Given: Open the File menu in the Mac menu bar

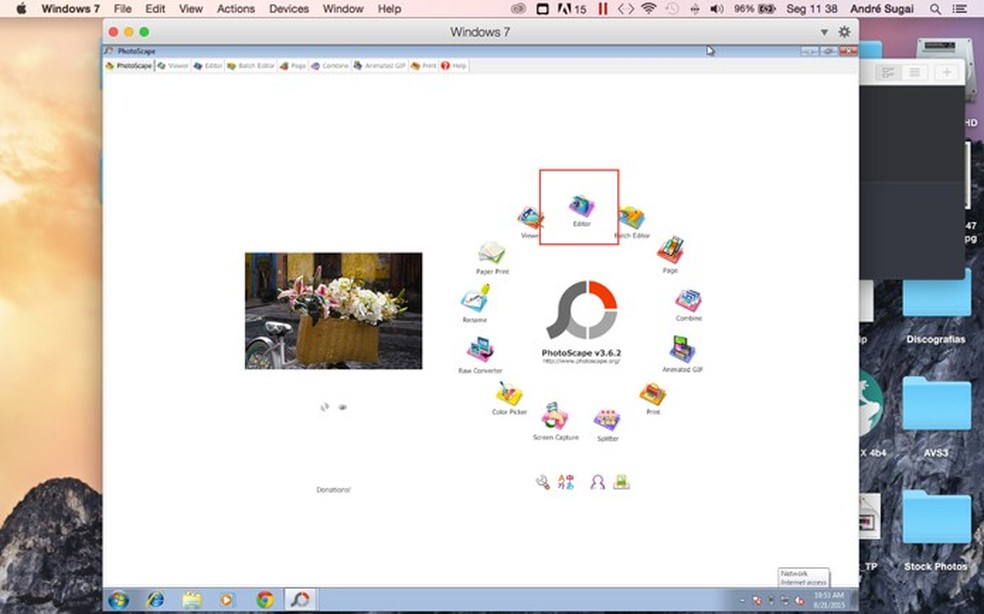Looking at the screenshot, I should click(x=122, y=9).
